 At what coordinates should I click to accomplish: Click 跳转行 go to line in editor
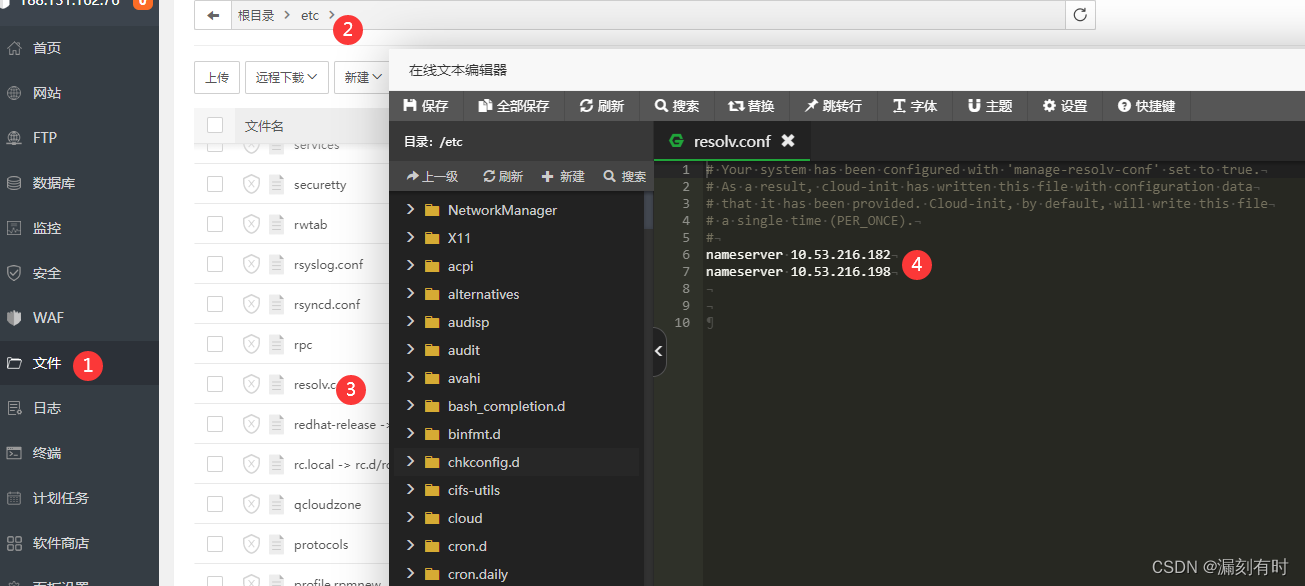pyautogui.click(x=834, y=105)
